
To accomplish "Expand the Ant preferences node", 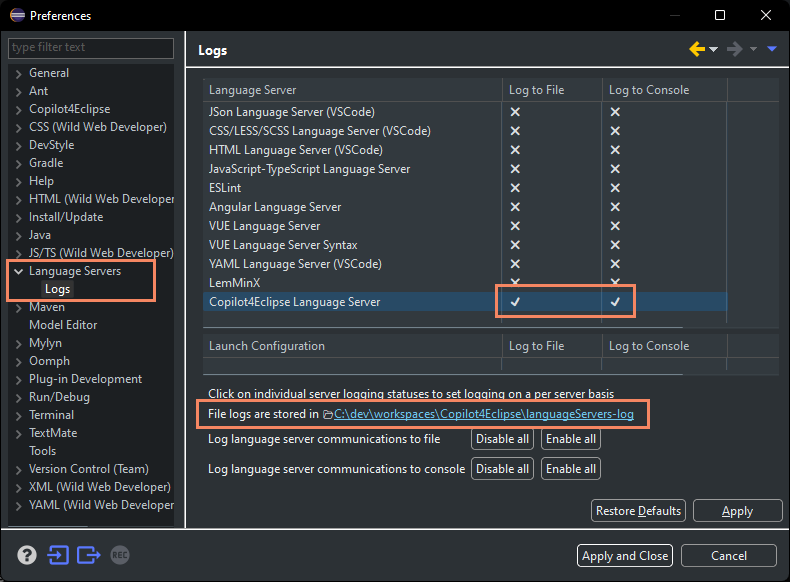I will [x=19, y=92].
